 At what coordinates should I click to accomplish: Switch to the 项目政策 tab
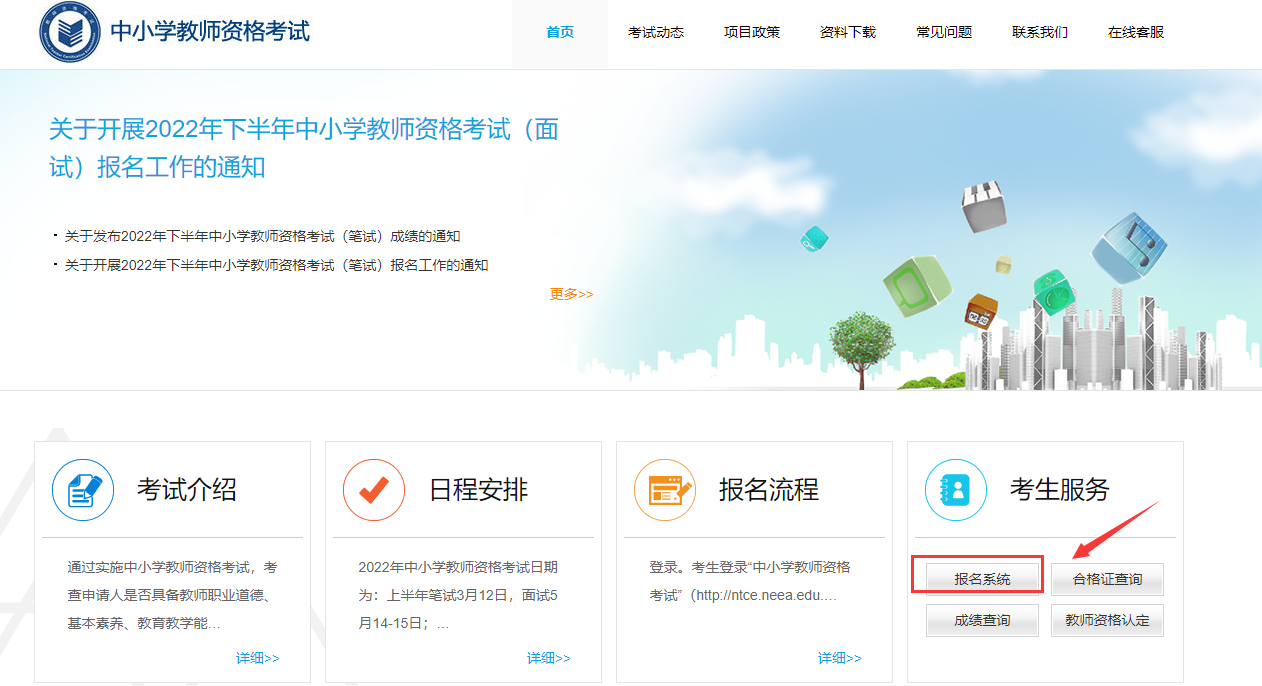point(752,31)
